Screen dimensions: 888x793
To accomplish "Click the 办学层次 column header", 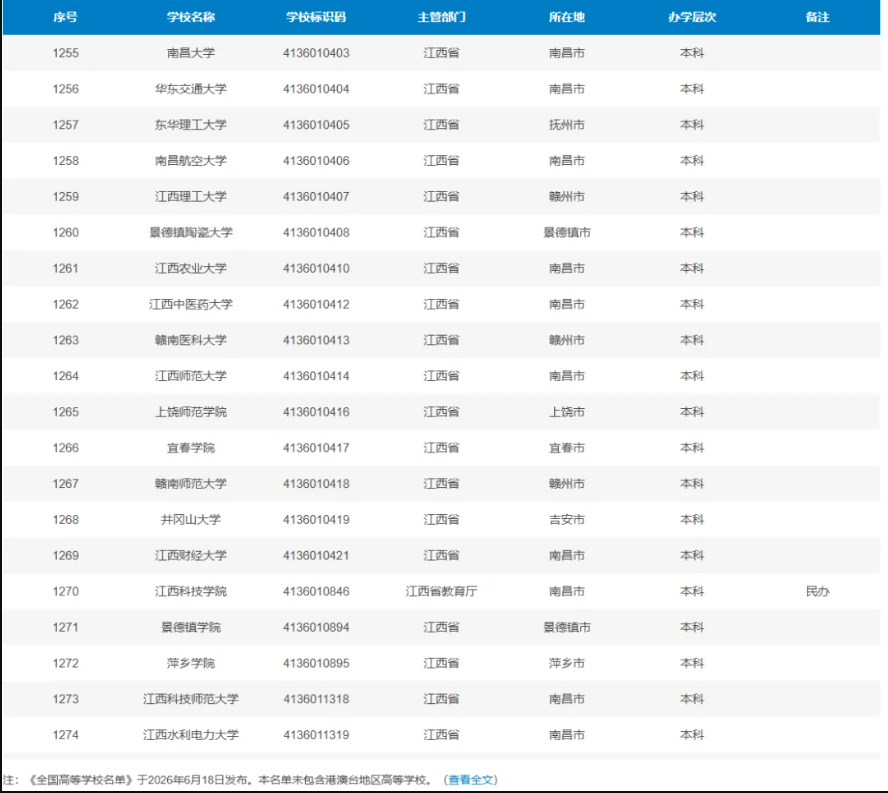I will click(692, 17).
